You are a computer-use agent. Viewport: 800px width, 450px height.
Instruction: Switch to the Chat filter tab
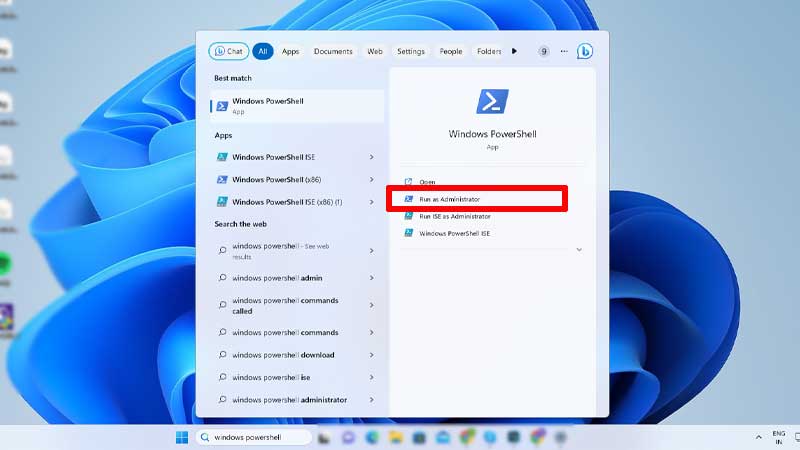coord(229,51)
